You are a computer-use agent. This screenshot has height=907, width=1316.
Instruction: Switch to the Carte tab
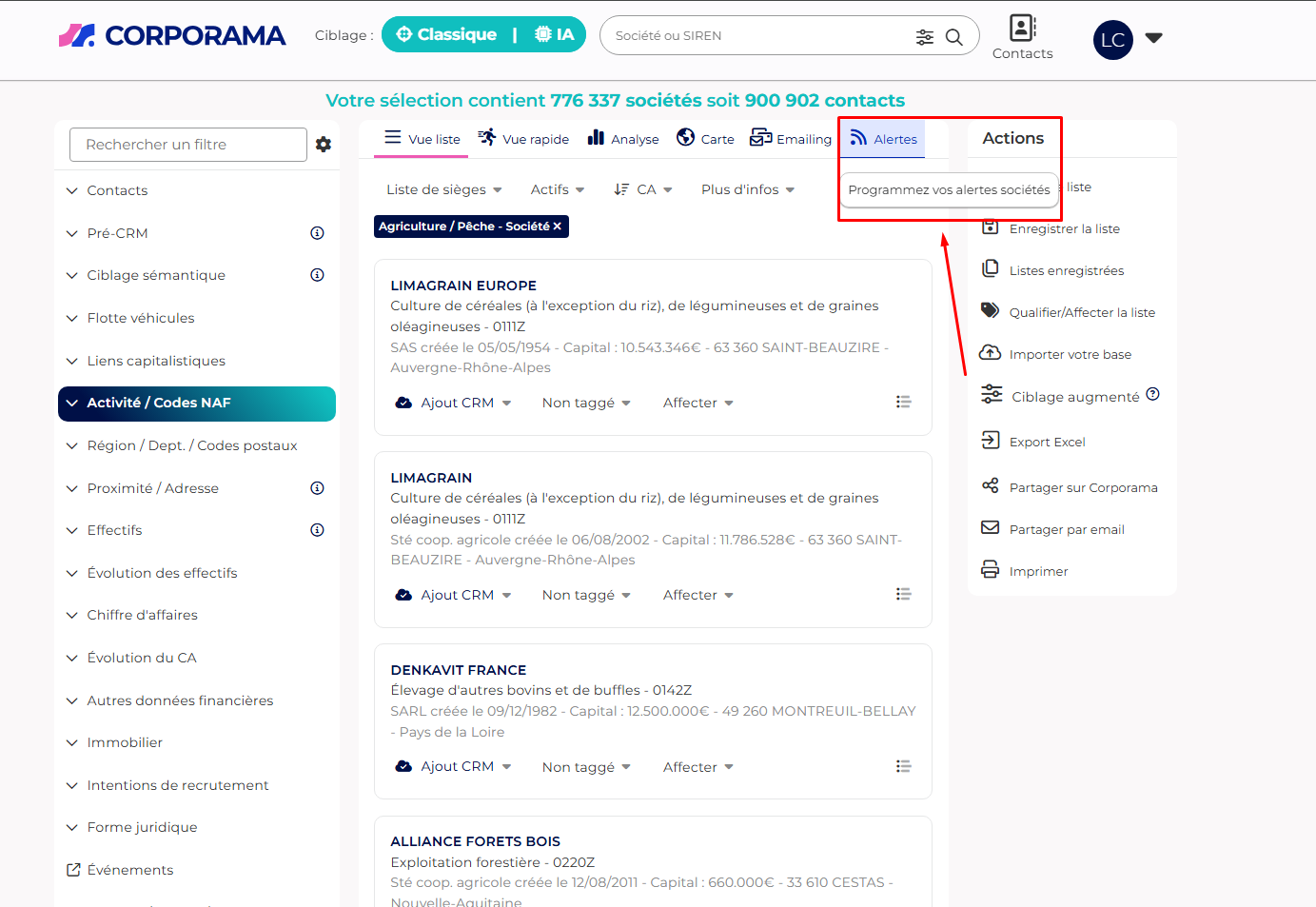pyautogui.click(x=705, y=139)
